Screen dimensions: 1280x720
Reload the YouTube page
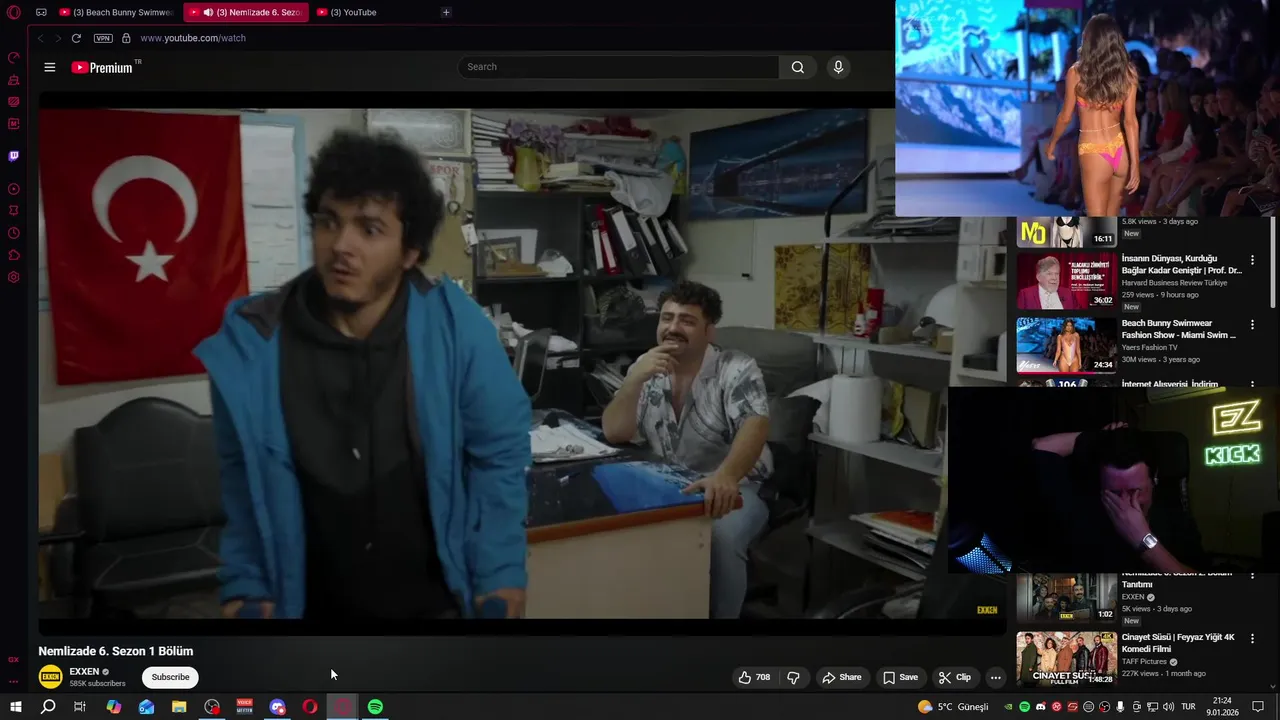click(76, 38)
